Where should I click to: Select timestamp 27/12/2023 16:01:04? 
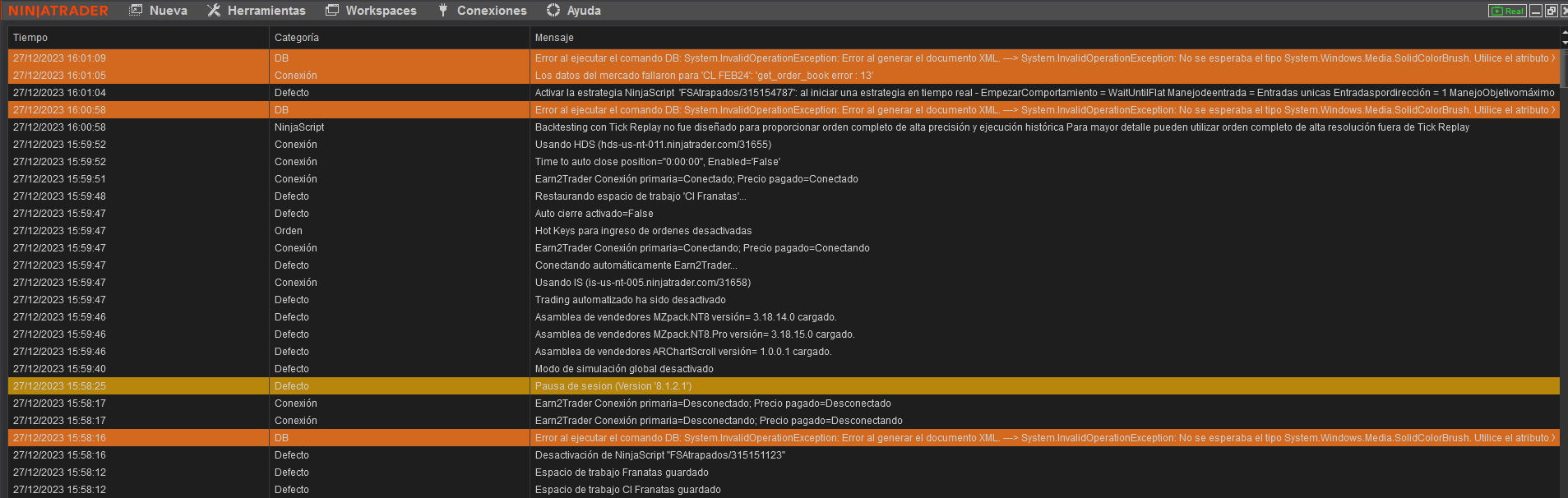click(x=59, y=93)
